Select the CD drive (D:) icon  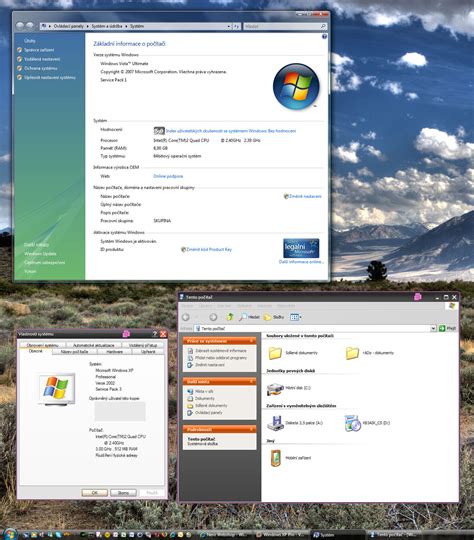[x=352, y=423]
